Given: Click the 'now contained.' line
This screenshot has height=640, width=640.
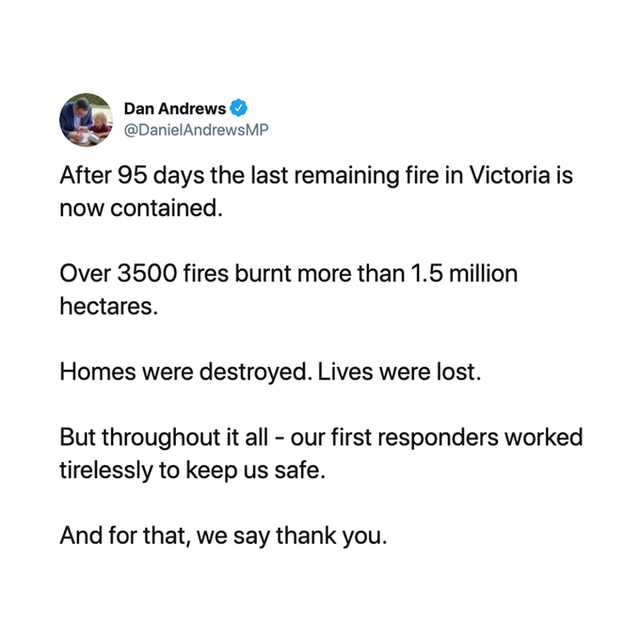Looking at the screenshot, I should point(138,211).
